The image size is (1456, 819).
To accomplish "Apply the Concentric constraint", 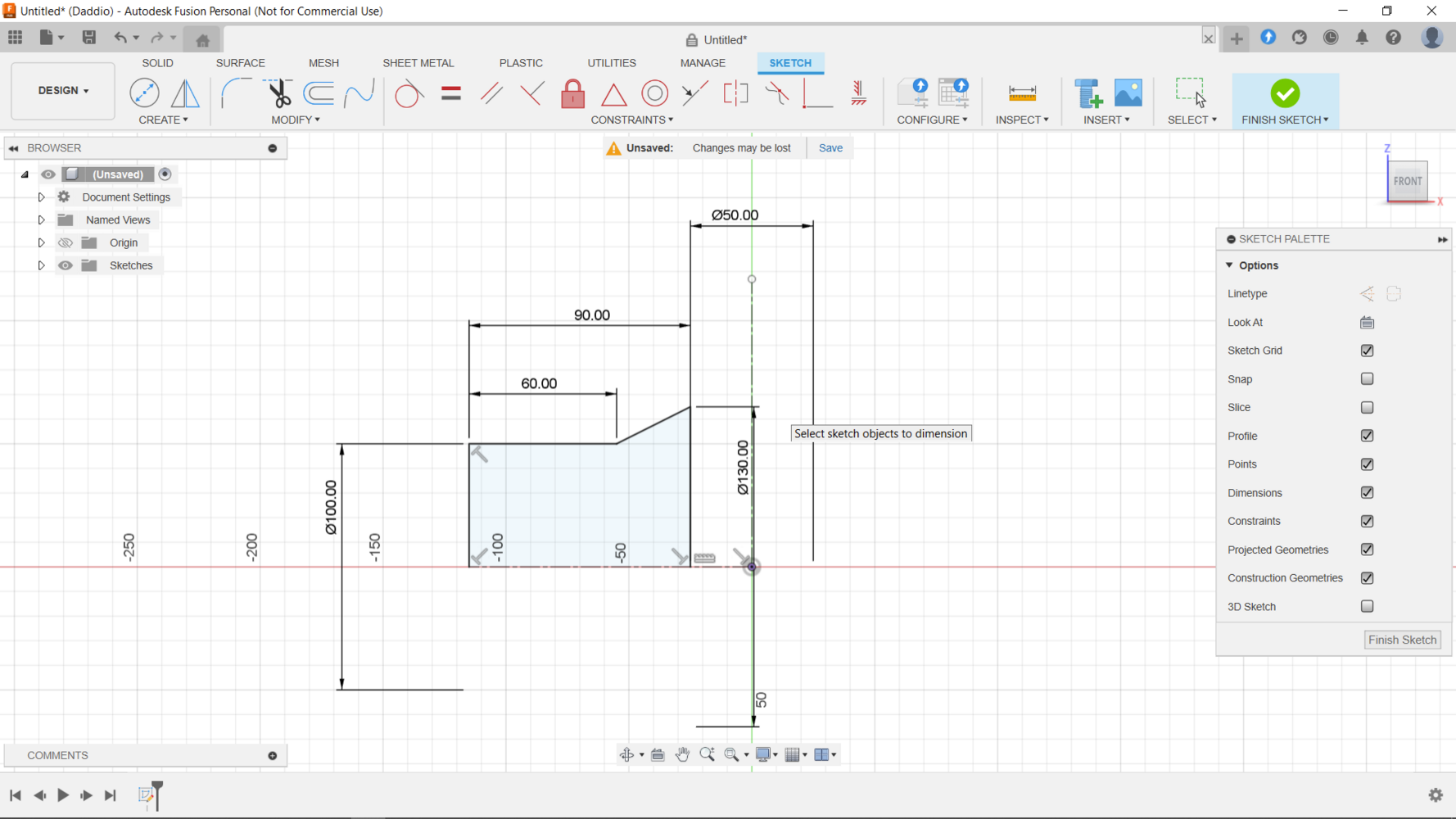I will point(654,93).
